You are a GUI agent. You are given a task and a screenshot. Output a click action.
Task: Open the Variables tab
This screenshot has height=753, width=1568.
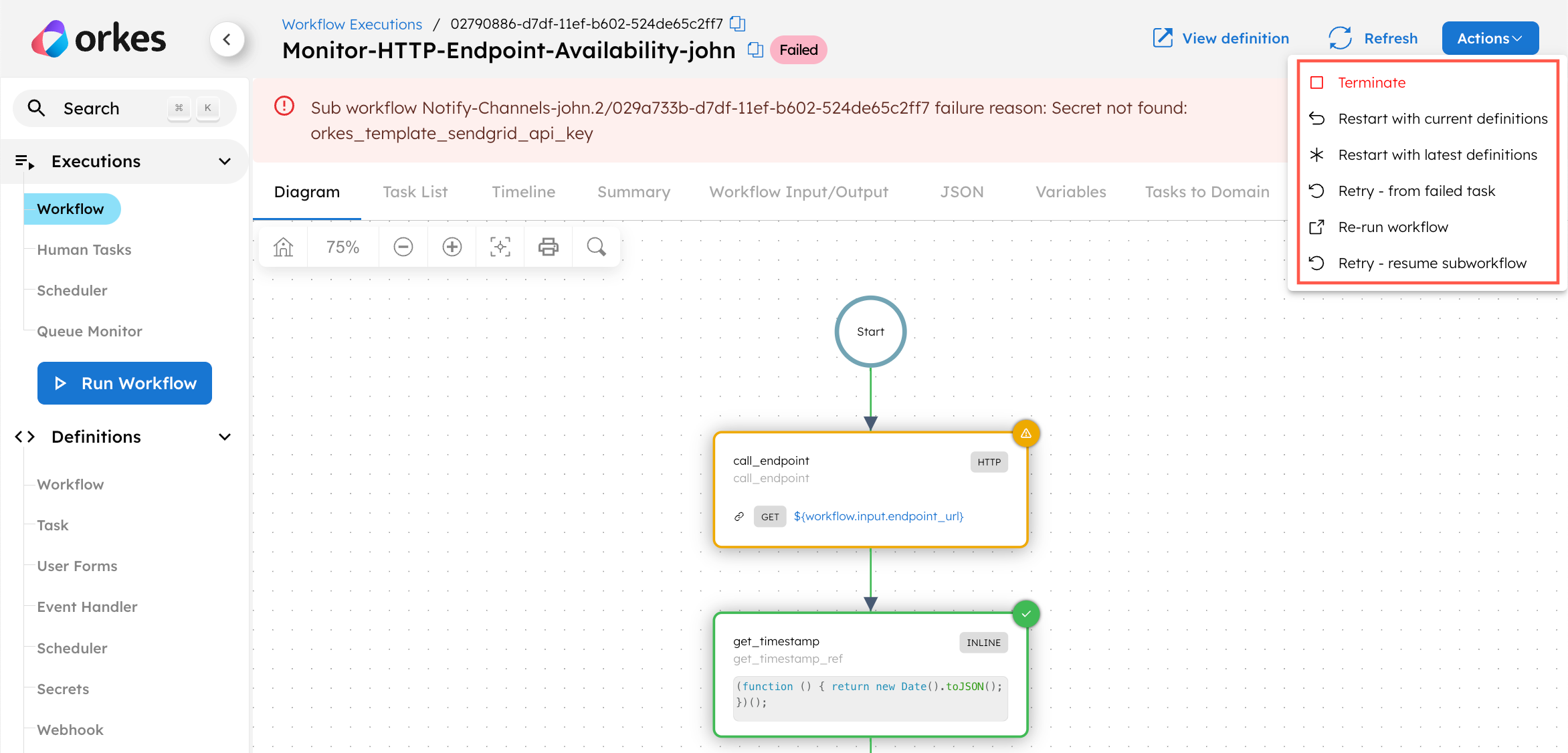tap(1071, 193)
